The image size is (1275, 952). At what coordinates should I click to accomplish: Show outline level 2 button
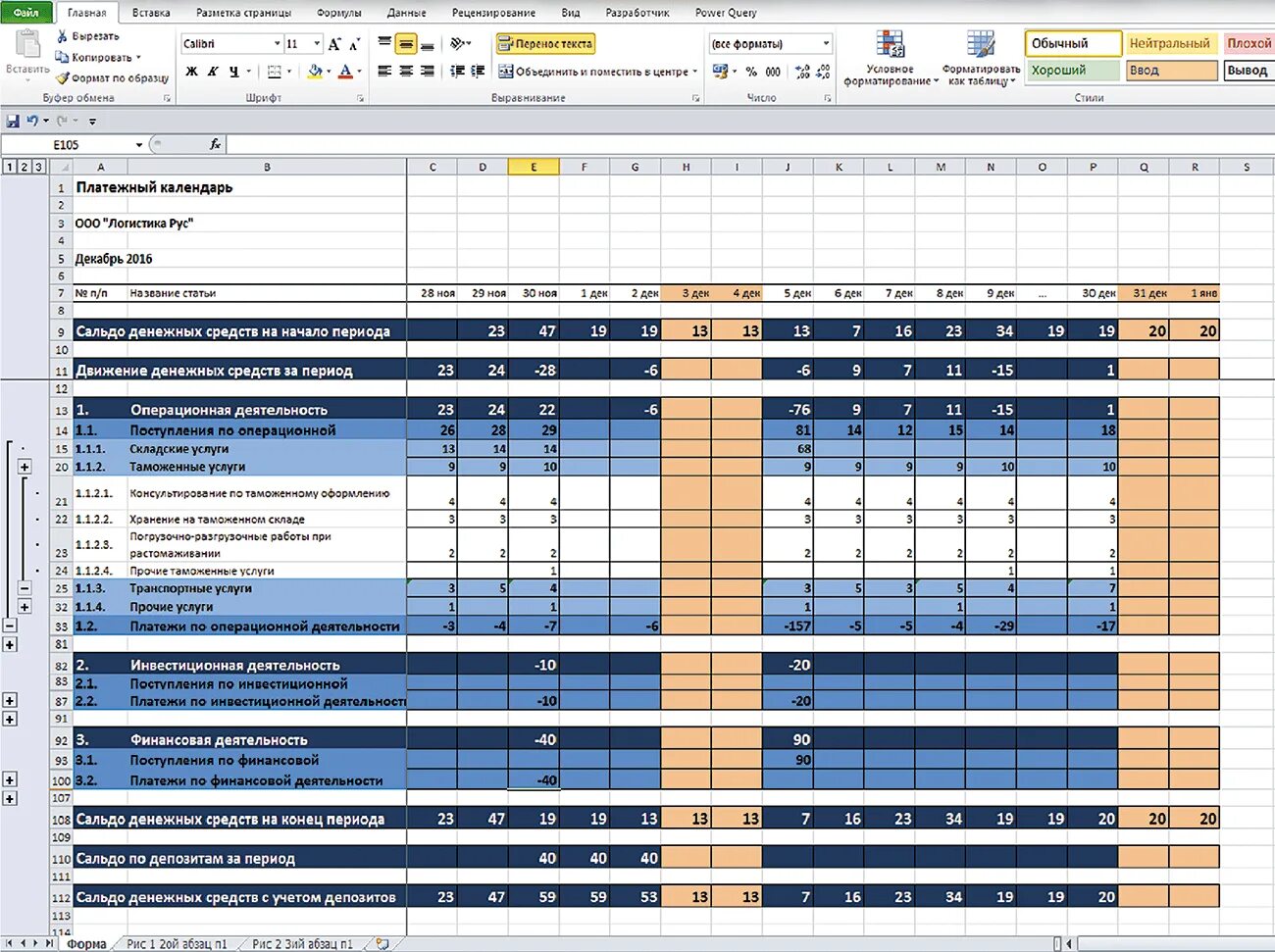coord(25,167)
